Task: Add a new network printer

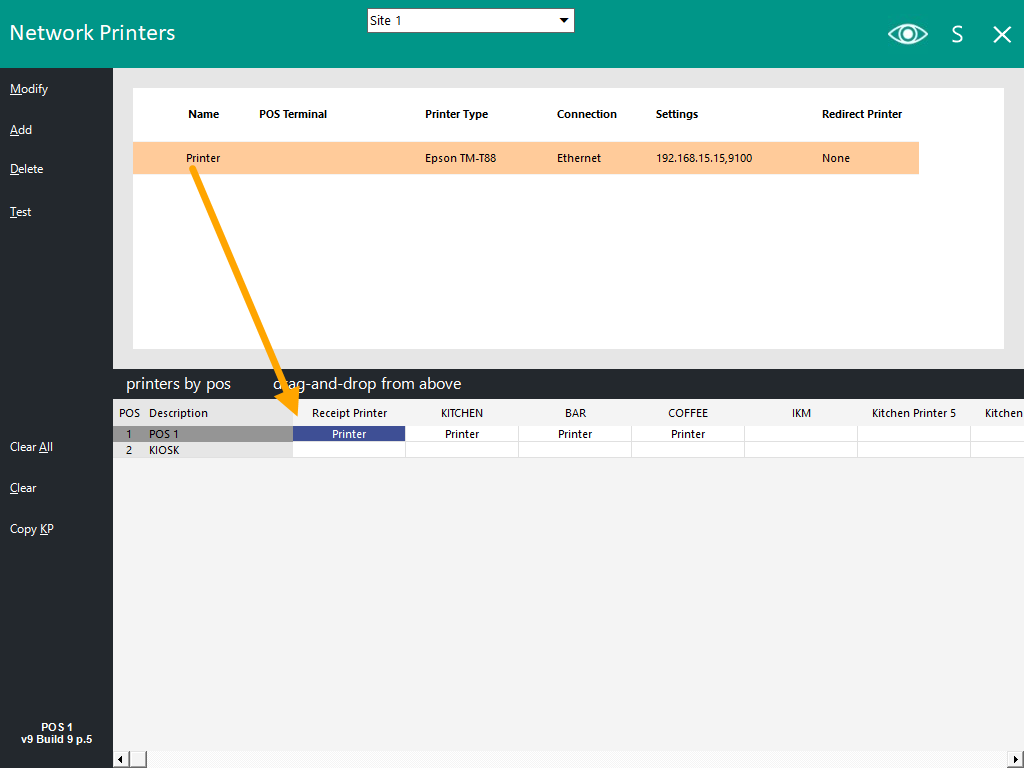Action: tap(21, 129)
